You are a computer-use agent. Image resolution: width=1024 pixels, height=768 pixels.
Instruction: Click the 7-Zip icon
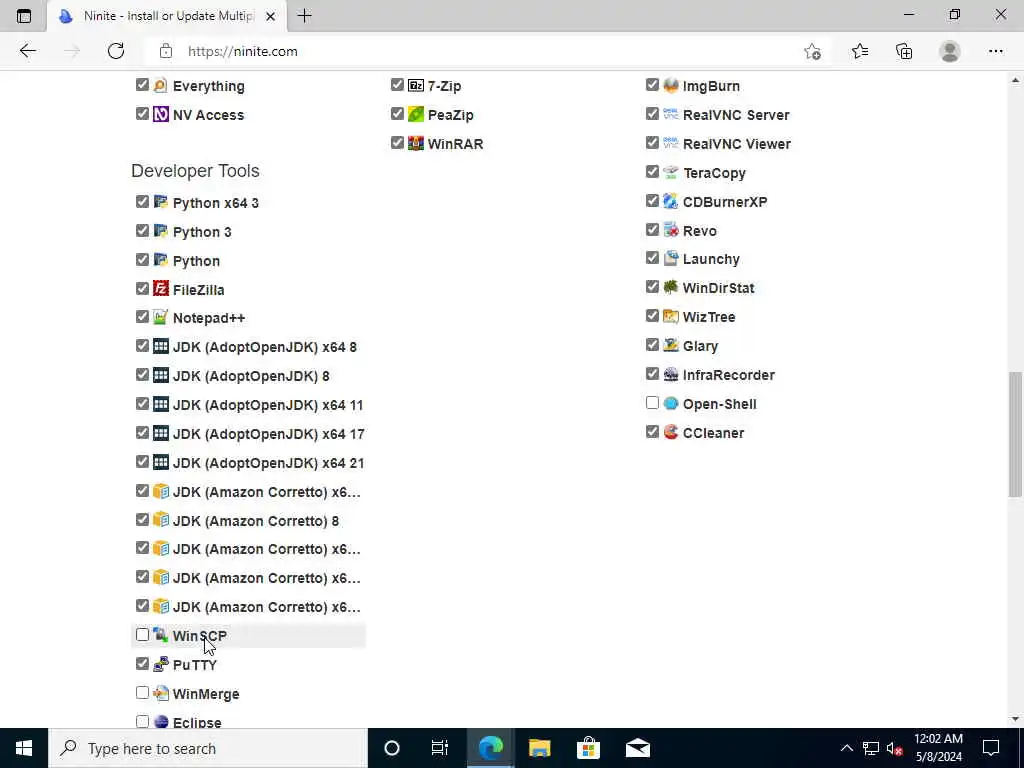415,86
